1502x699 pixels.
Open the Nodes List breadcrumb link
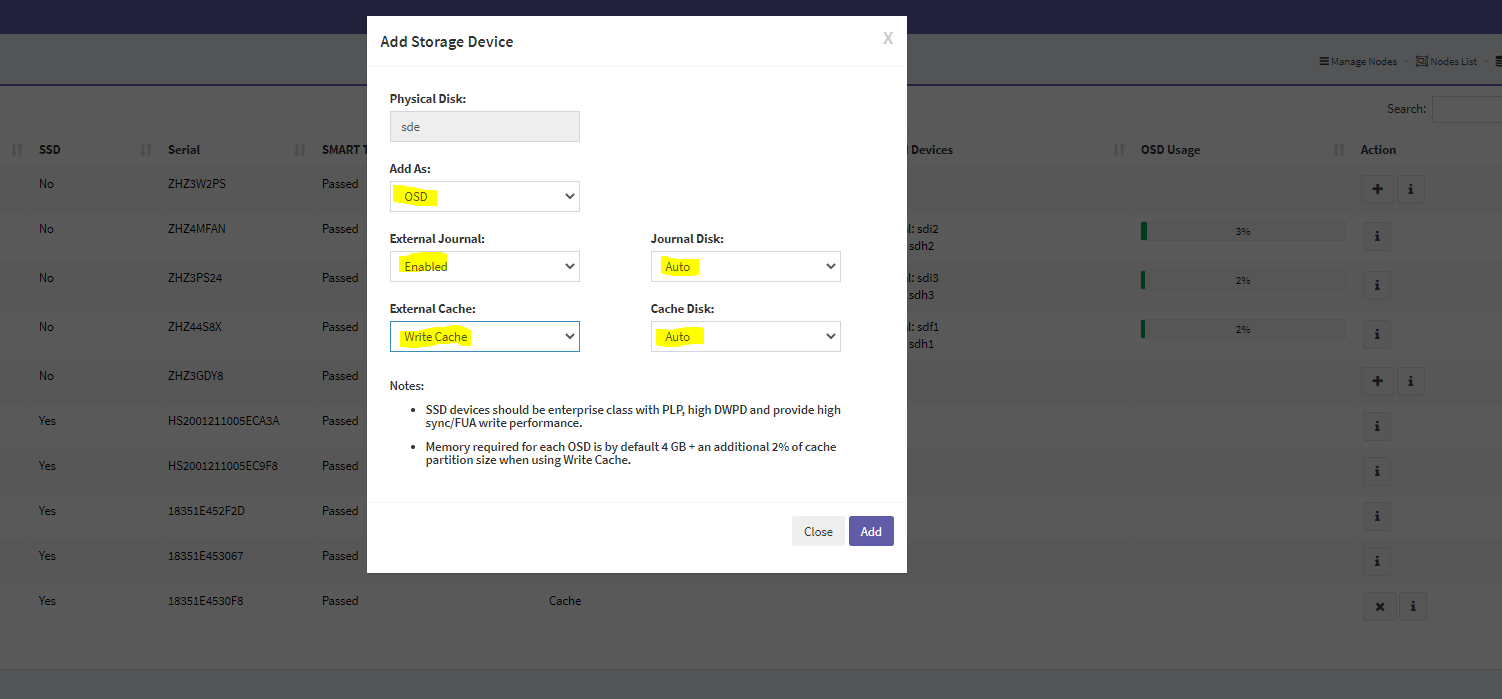pos(1446,61)
